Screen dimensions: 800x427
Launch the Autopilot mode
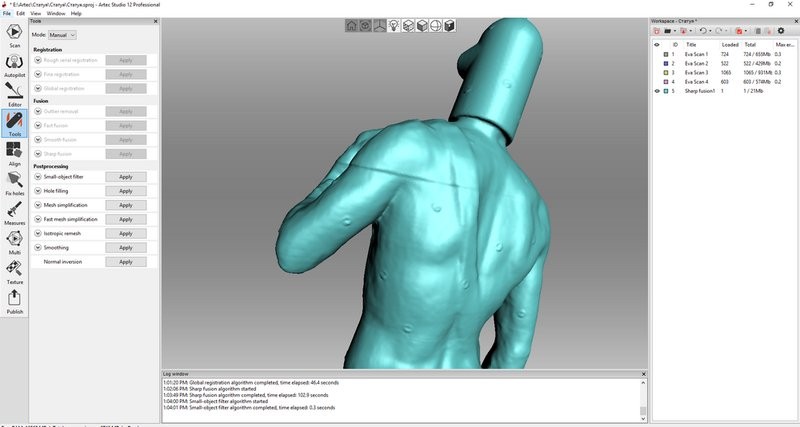(14, 63)
